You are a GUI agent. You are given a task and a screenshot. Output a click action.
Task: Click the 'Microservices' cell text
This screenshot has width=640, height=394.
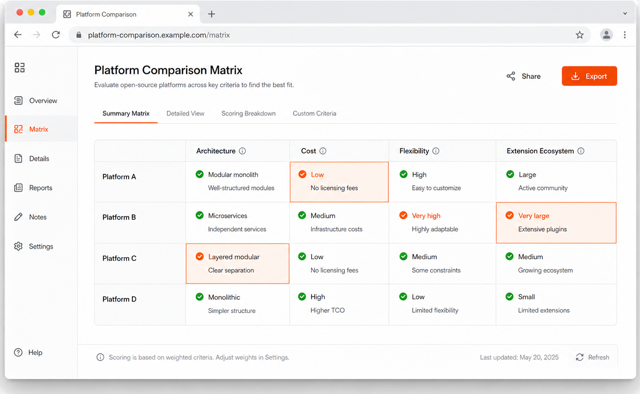[x=228, y=216]
